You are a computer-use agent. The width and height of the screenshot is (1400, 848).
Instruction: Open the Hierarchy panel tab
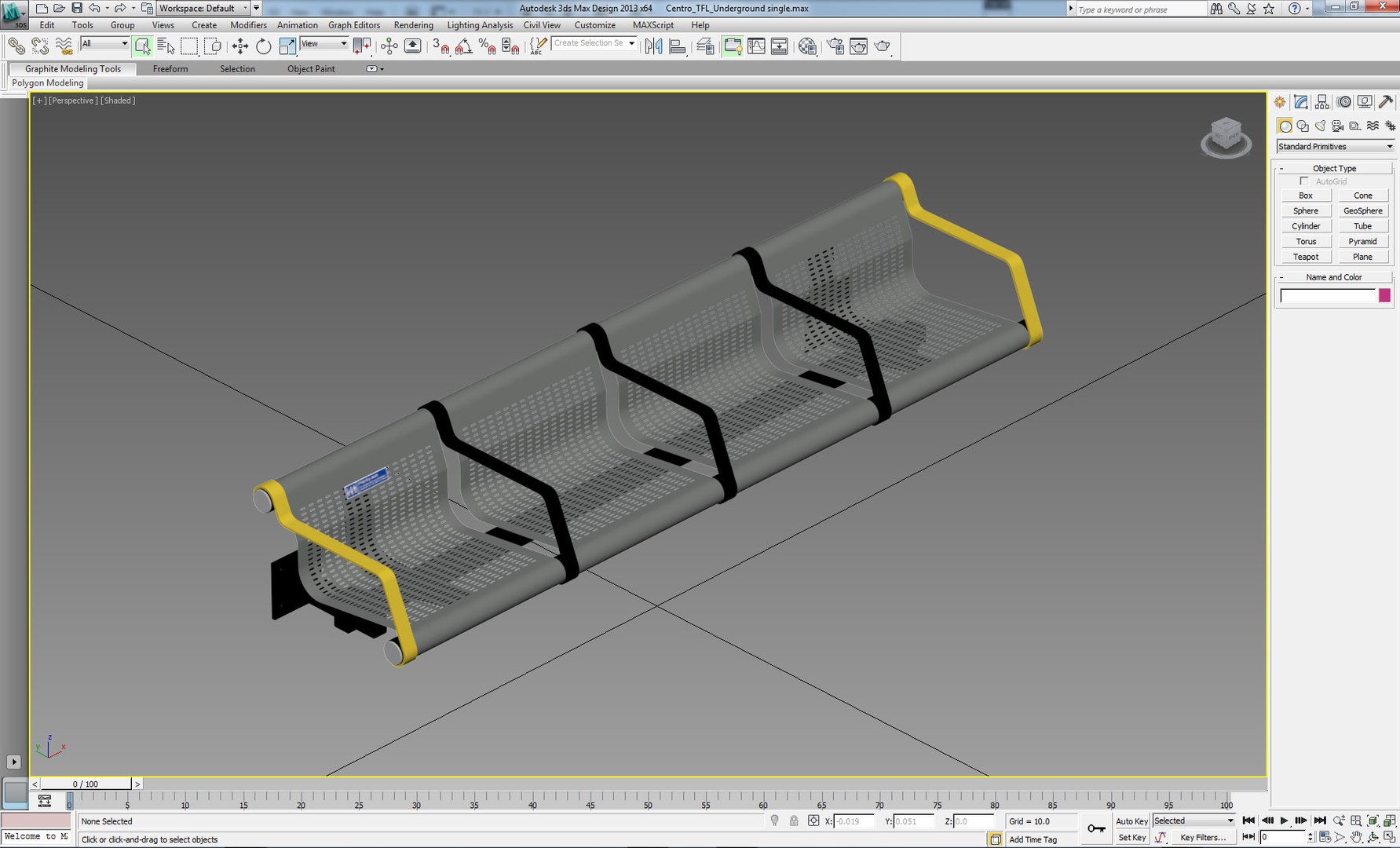click(x=1322, y=102)
